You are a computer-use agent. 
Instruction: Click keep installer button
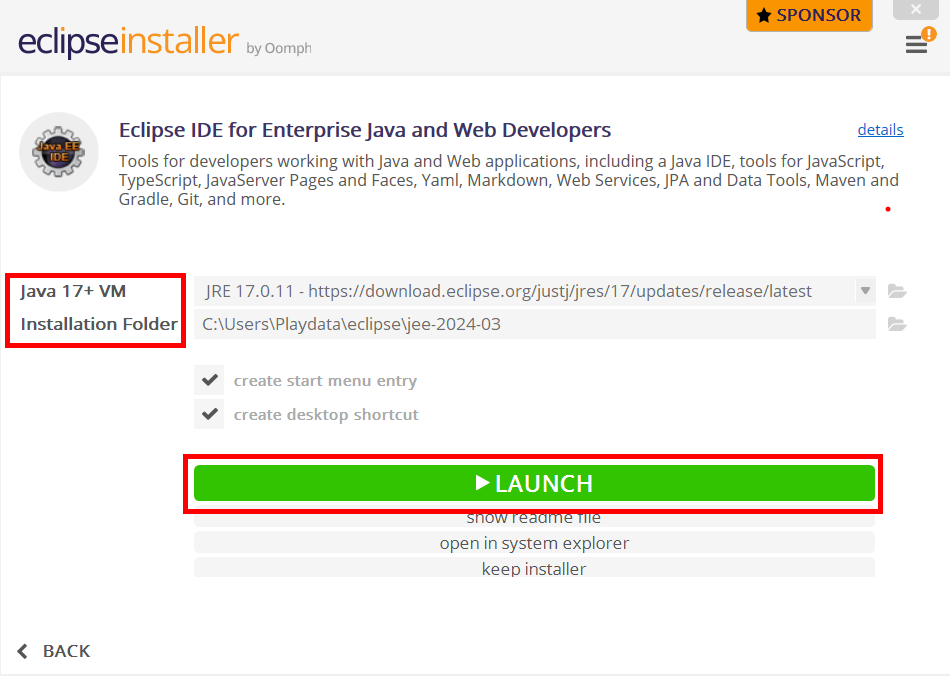(x=534, y=568)
